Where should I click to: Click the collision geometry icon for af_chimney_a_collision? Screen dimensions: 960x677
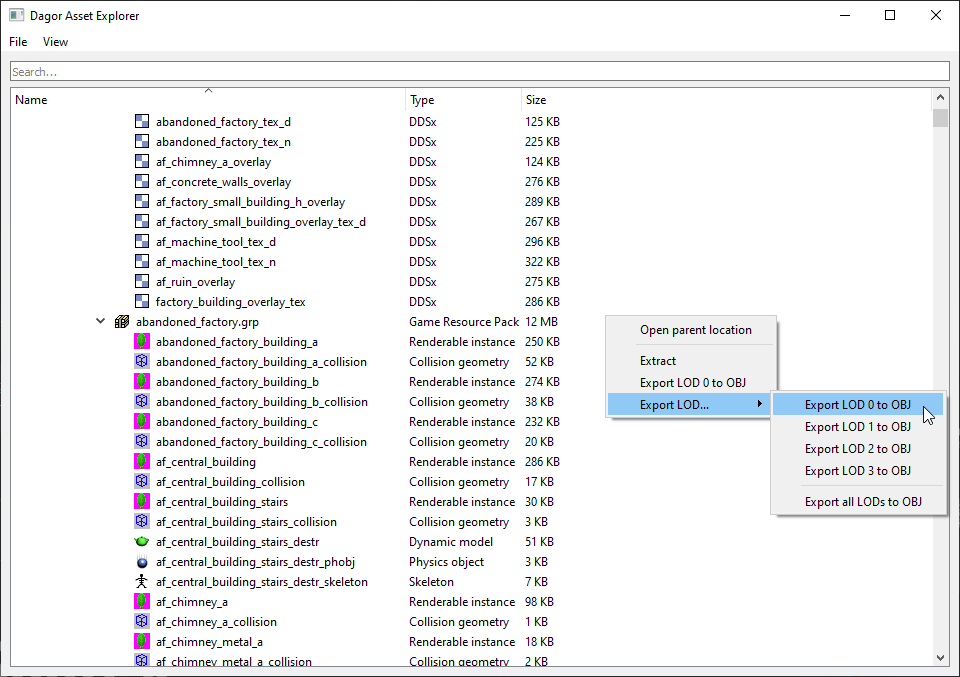(x=140, y=621)
